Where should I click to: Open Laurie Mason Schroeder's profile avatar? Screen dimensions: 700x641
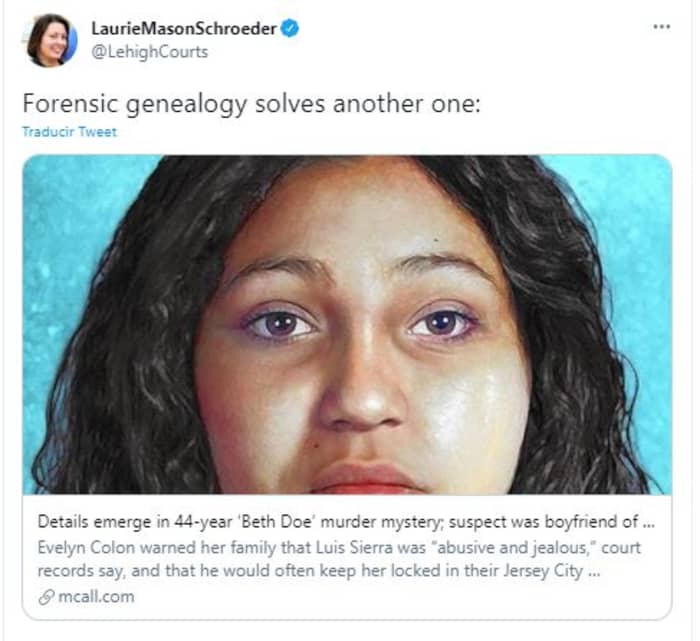tap(52, 41)
